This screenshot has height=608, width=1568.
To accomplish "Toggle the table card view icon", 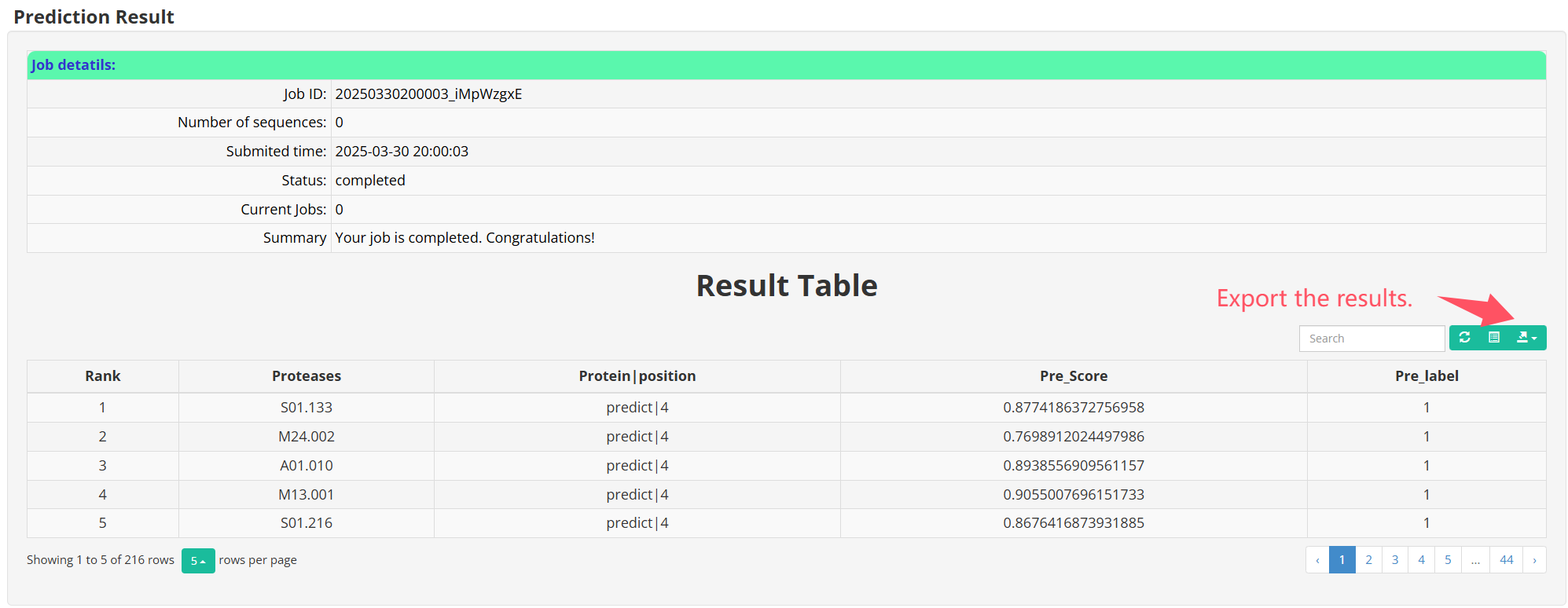I will click(x=1494, y=338).
